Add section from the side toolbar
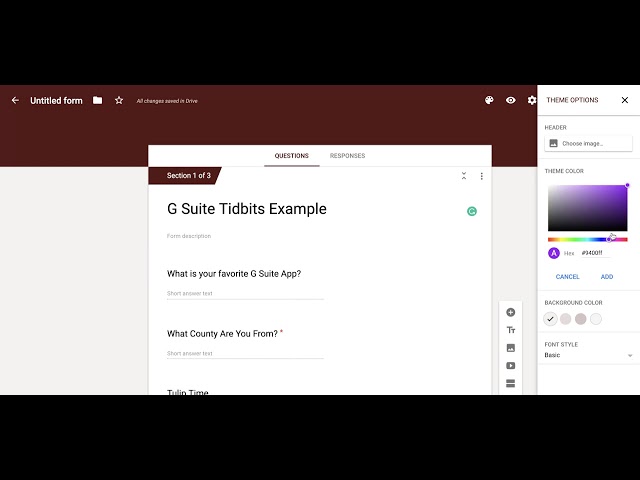Image resolution: width=640 pixels, height=480 pixels. click(x=511, y=383)
